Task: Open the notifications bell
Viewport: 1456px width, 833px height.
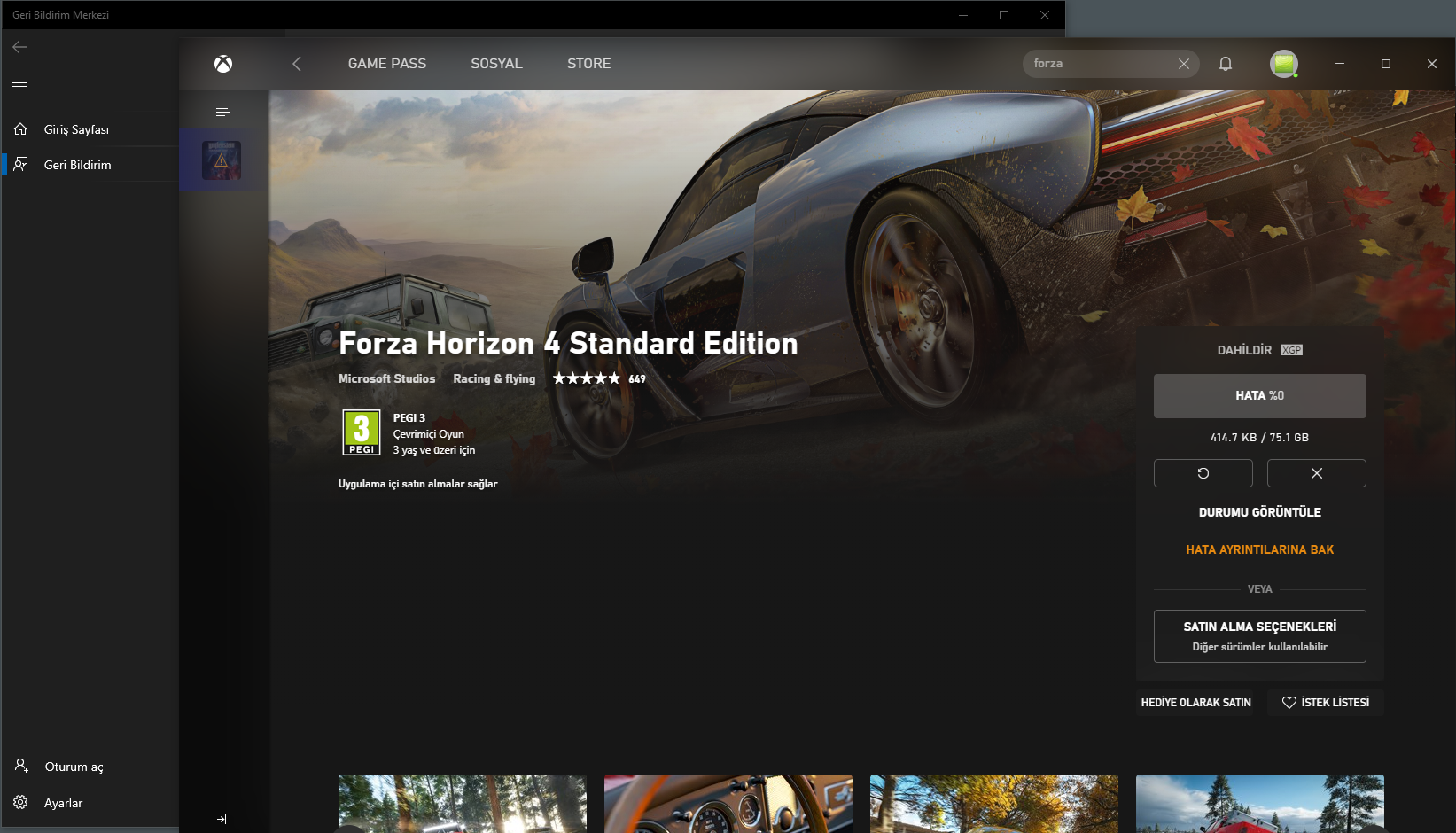Action: coord(1226,64)
